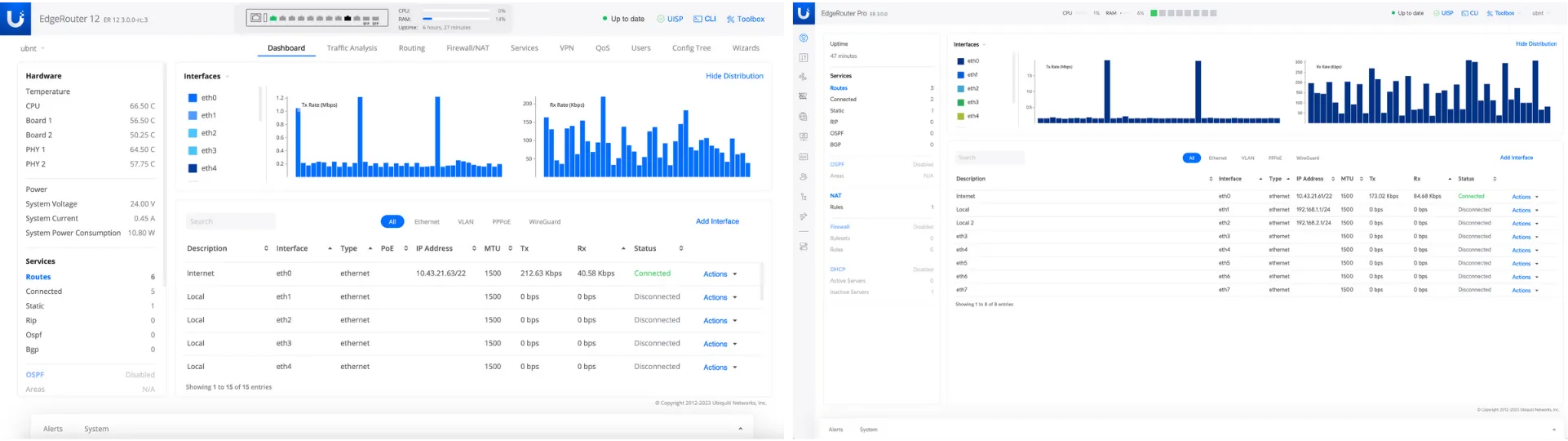Expand Interfaces chevron in EdgeRouter 12
Viewport: 1568px width, 441px height.
point(227,77)
